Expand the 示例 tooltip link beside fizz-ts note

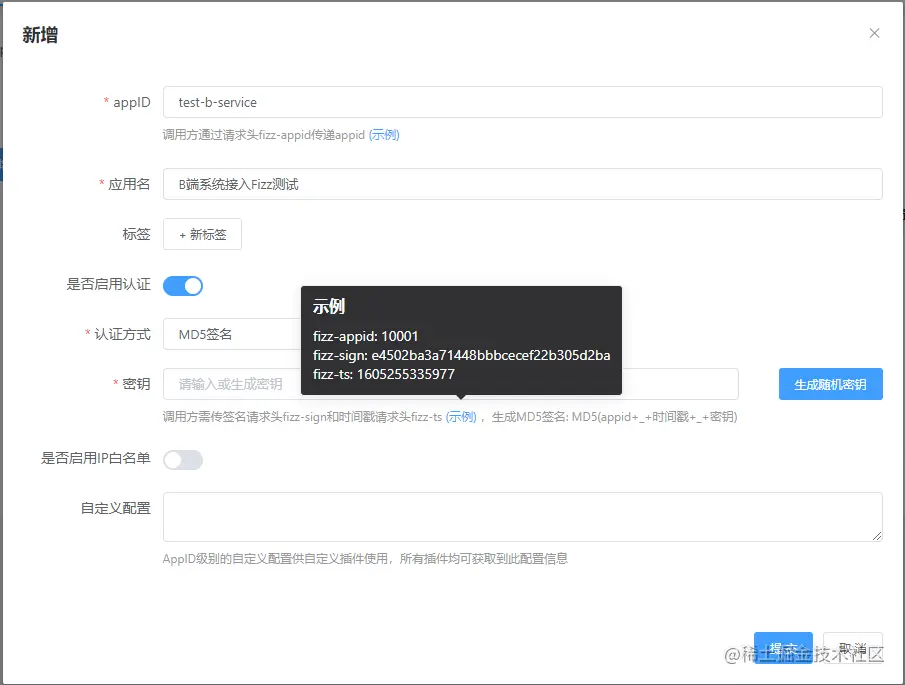(461, 417)
